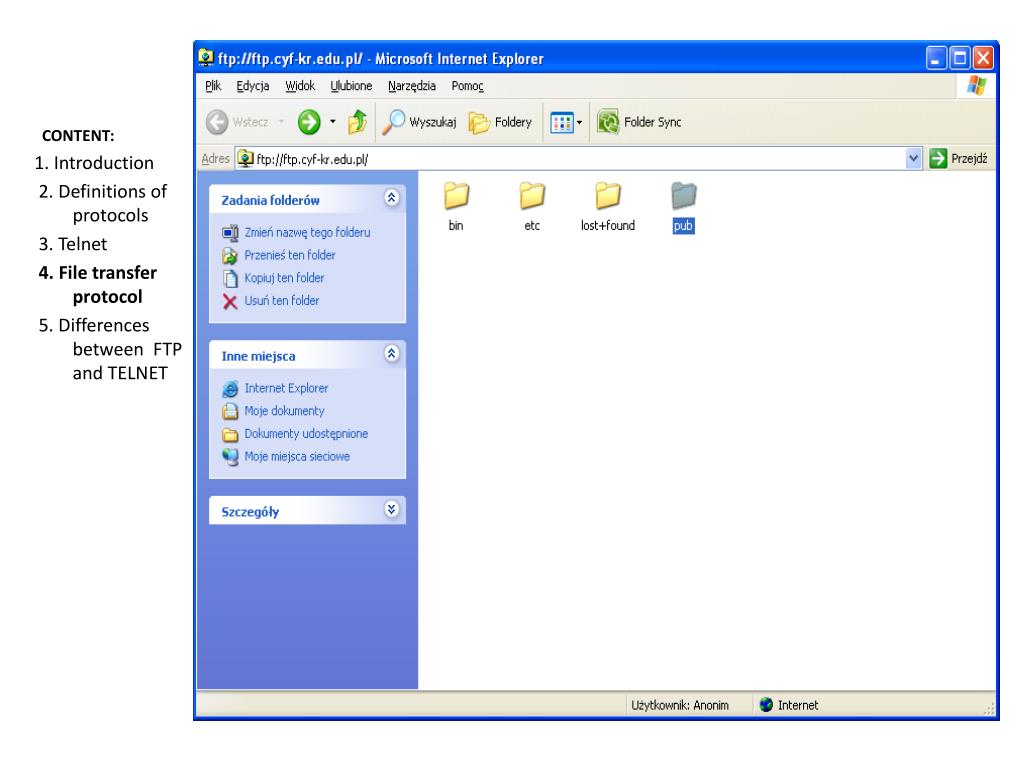
Task: Select the bin folder icon
Action: click(x=456, y=195)
